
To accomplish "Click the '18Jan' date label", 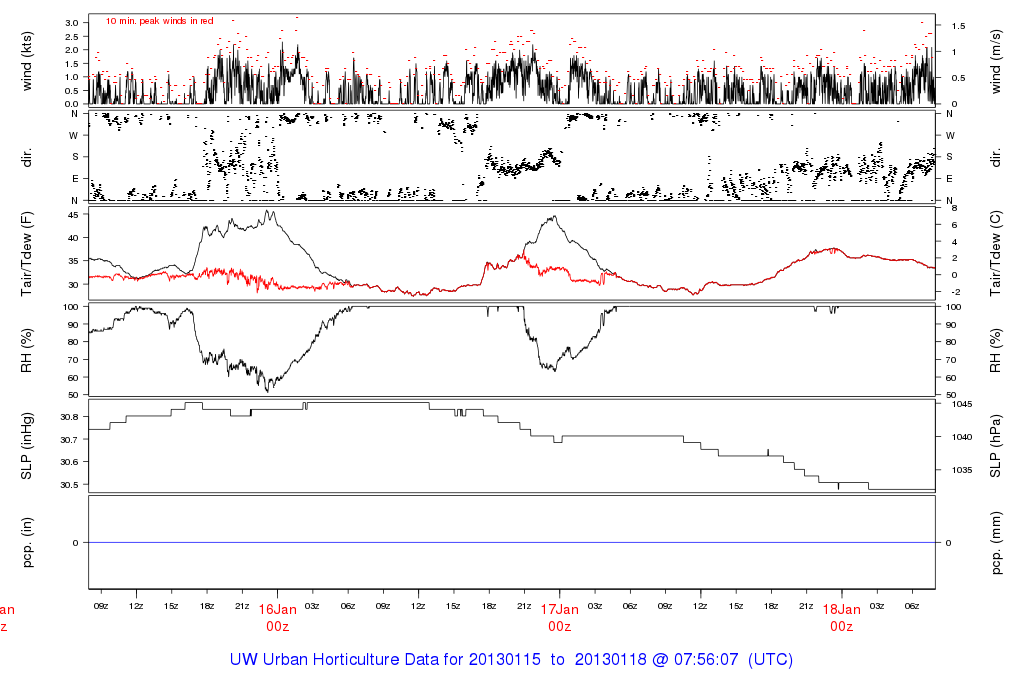I will coord(842,609).
